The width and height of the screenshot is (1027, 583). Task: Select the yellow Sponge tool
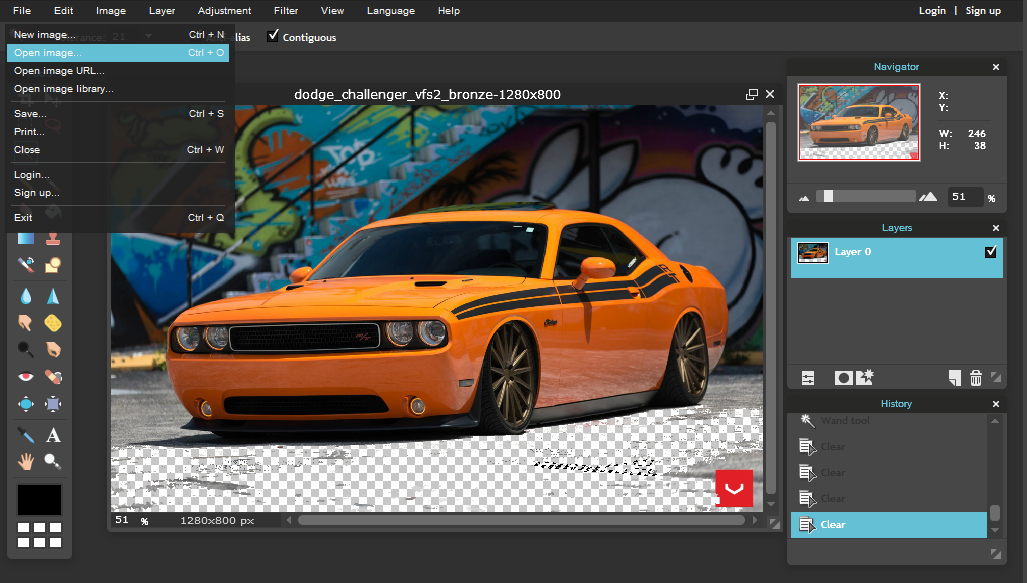pyautogui.click(x=53, y=322)
